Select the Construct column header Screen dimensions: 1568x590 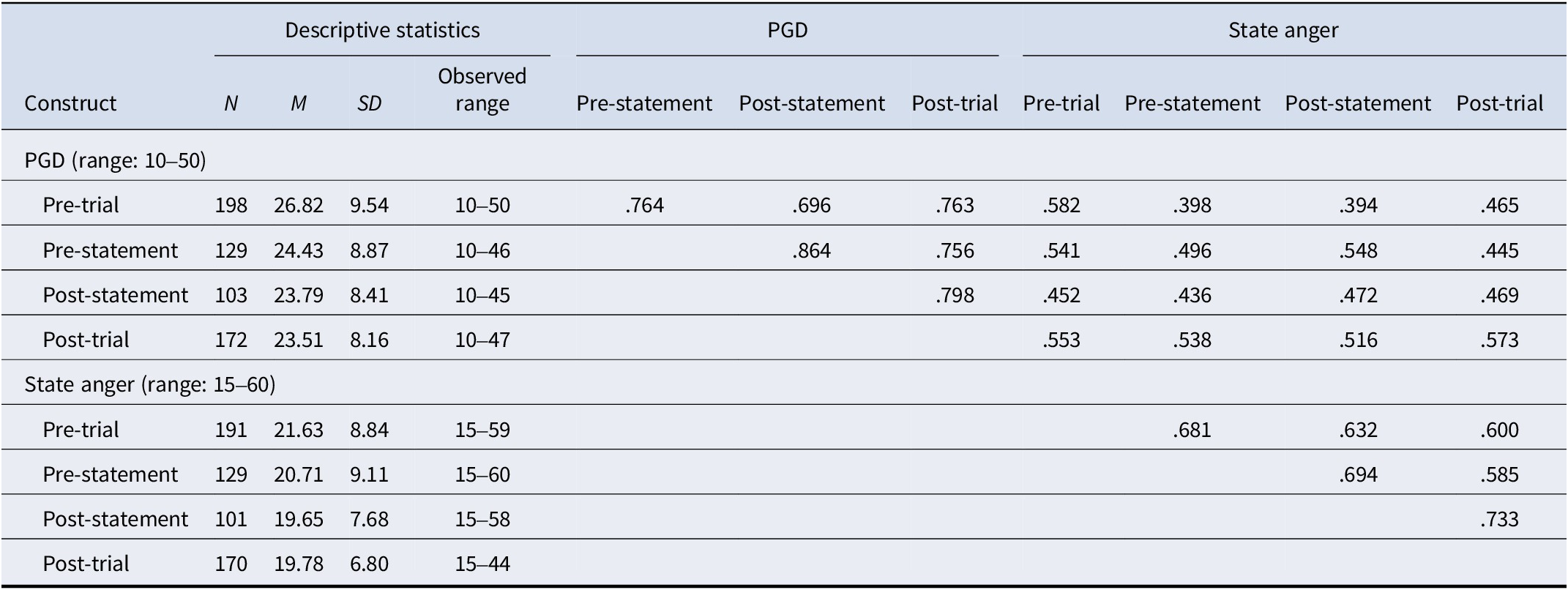pos(70,103)
